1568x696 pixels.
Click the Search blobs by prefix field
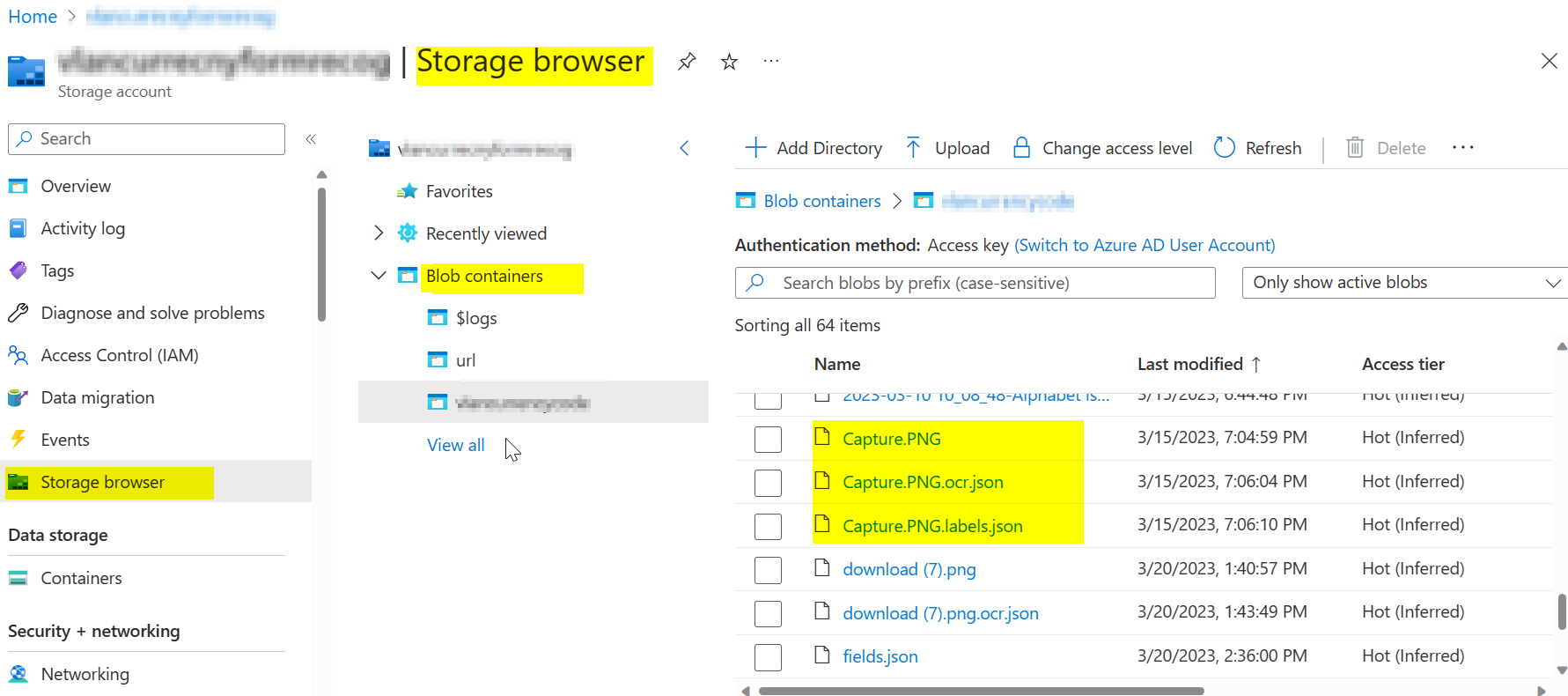pos(975,283)
